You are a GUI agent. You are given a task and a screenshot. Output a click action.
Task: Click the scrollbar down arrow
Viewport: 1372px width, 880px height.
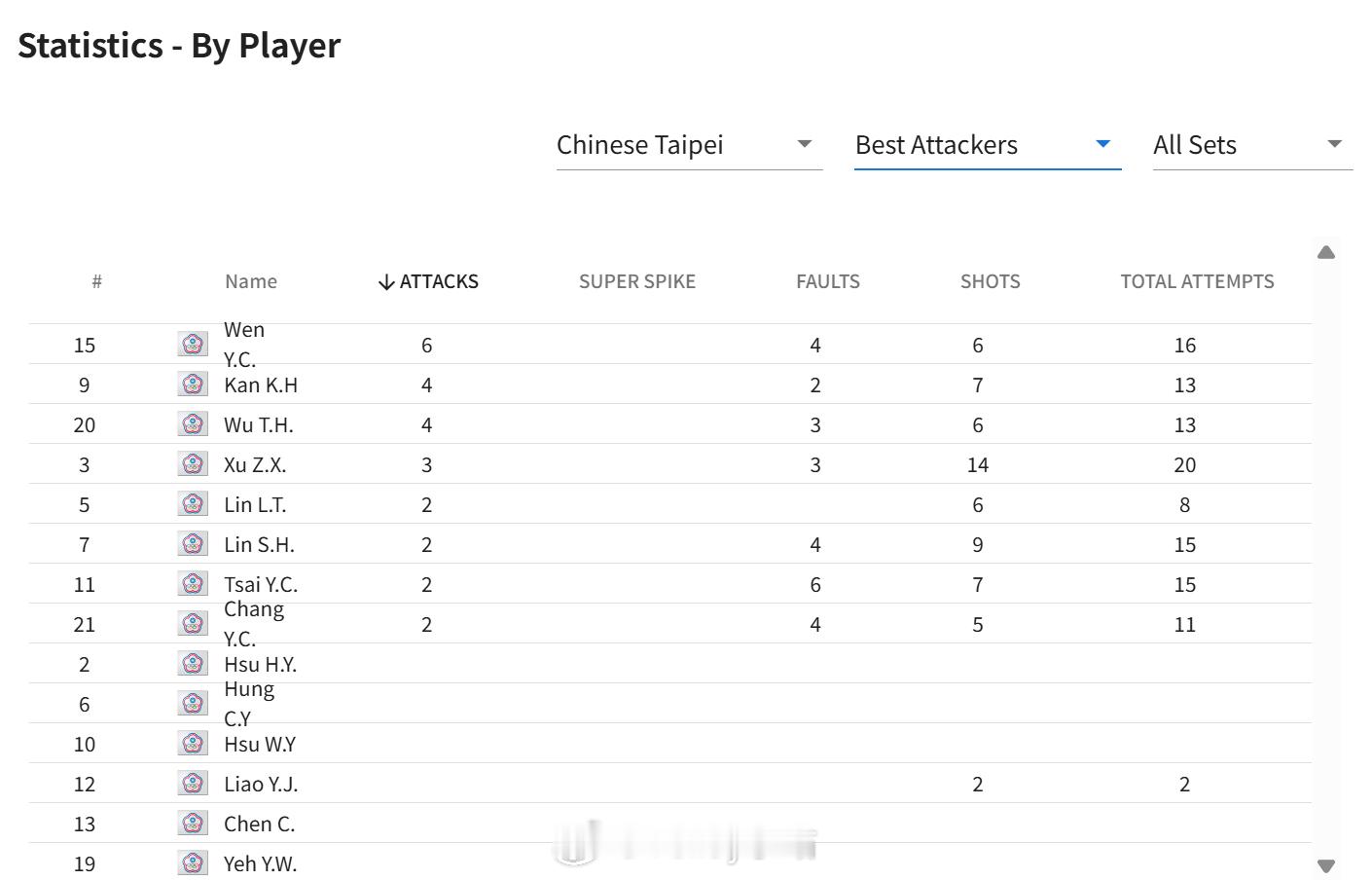pos(1326,865)
